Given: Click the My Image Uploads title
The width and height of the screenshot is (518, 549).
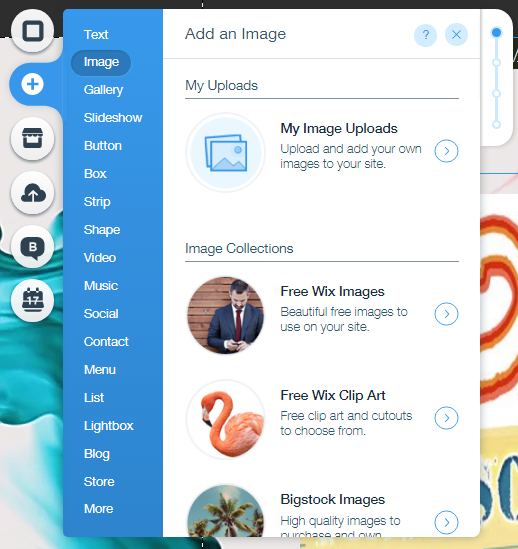Looking at the screenshot, I should [339, 128].
